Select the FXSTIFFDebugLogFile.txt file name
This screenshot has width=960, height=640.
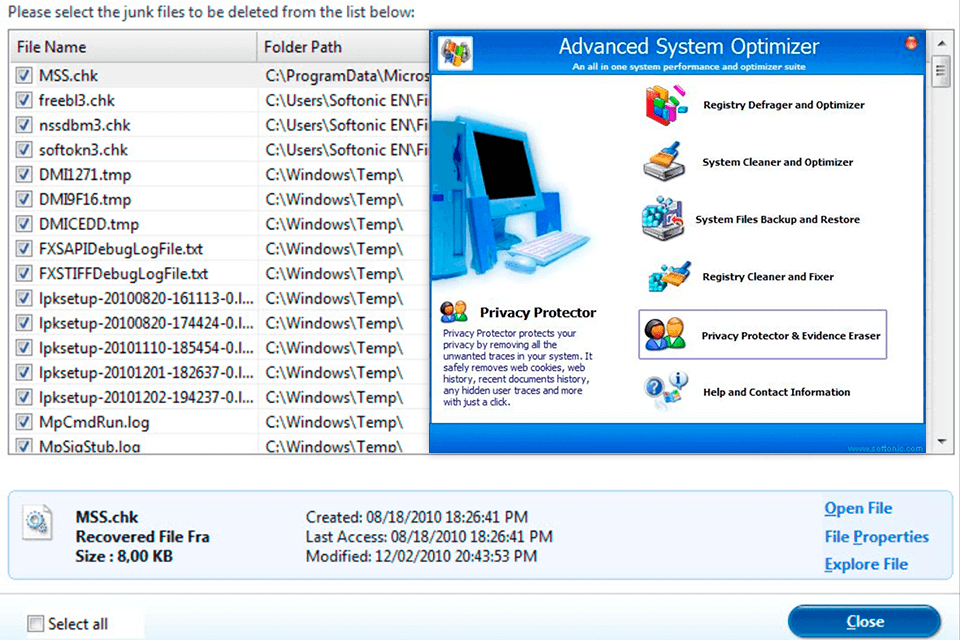tap(123, 274)
